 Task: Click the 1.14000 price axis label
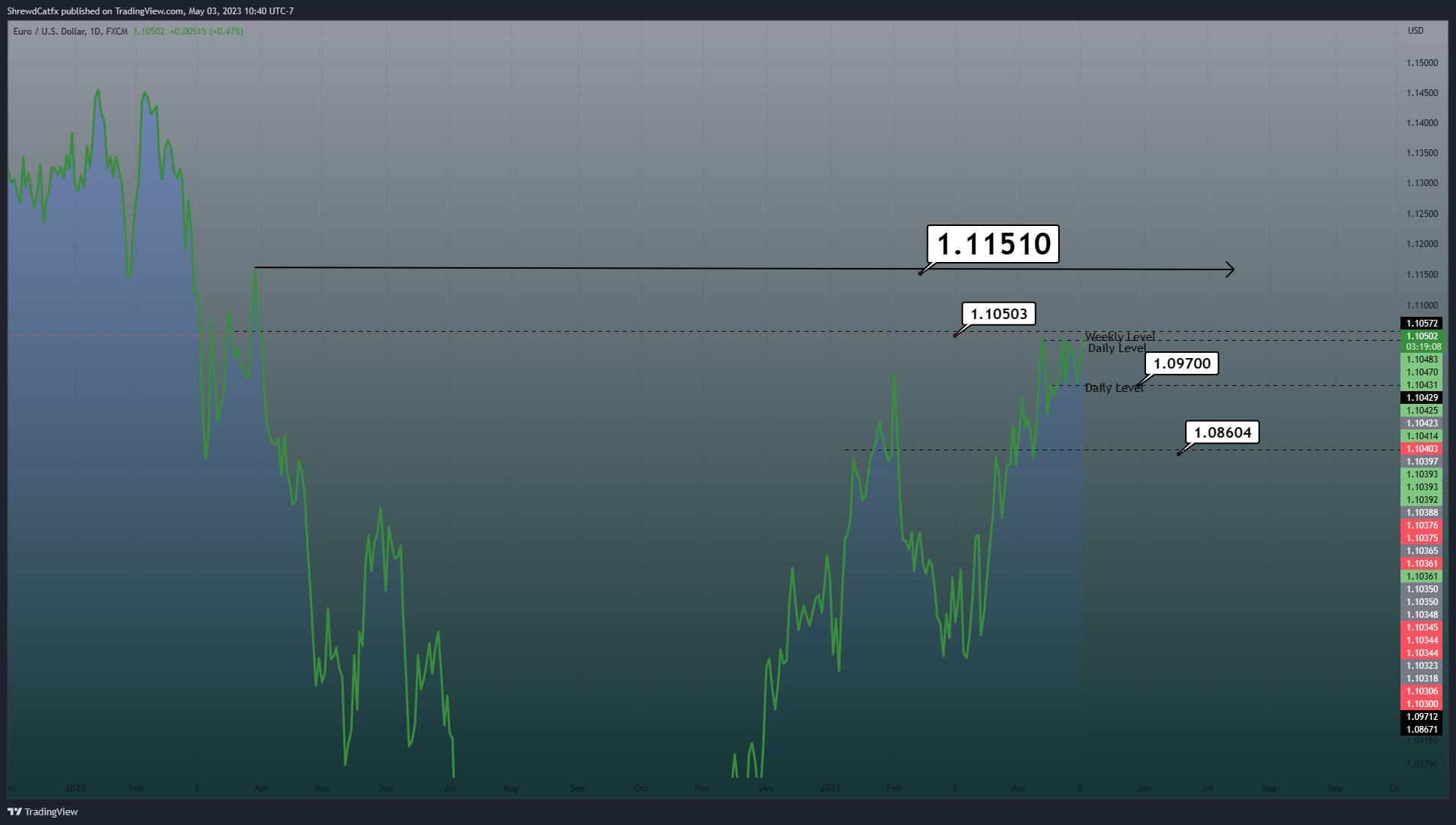pos(1422,123)
